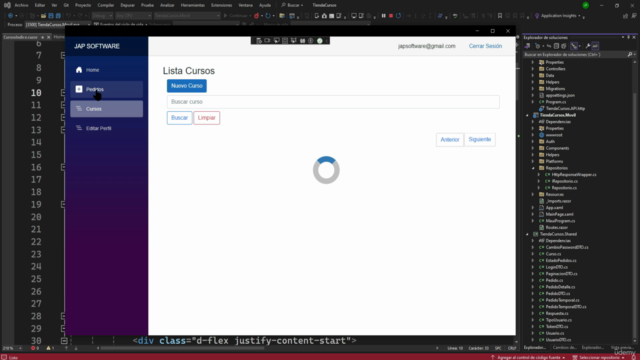Click the Nuevo Curso button
The height and width of the screenshot is (360, 640).
[187, 86]
